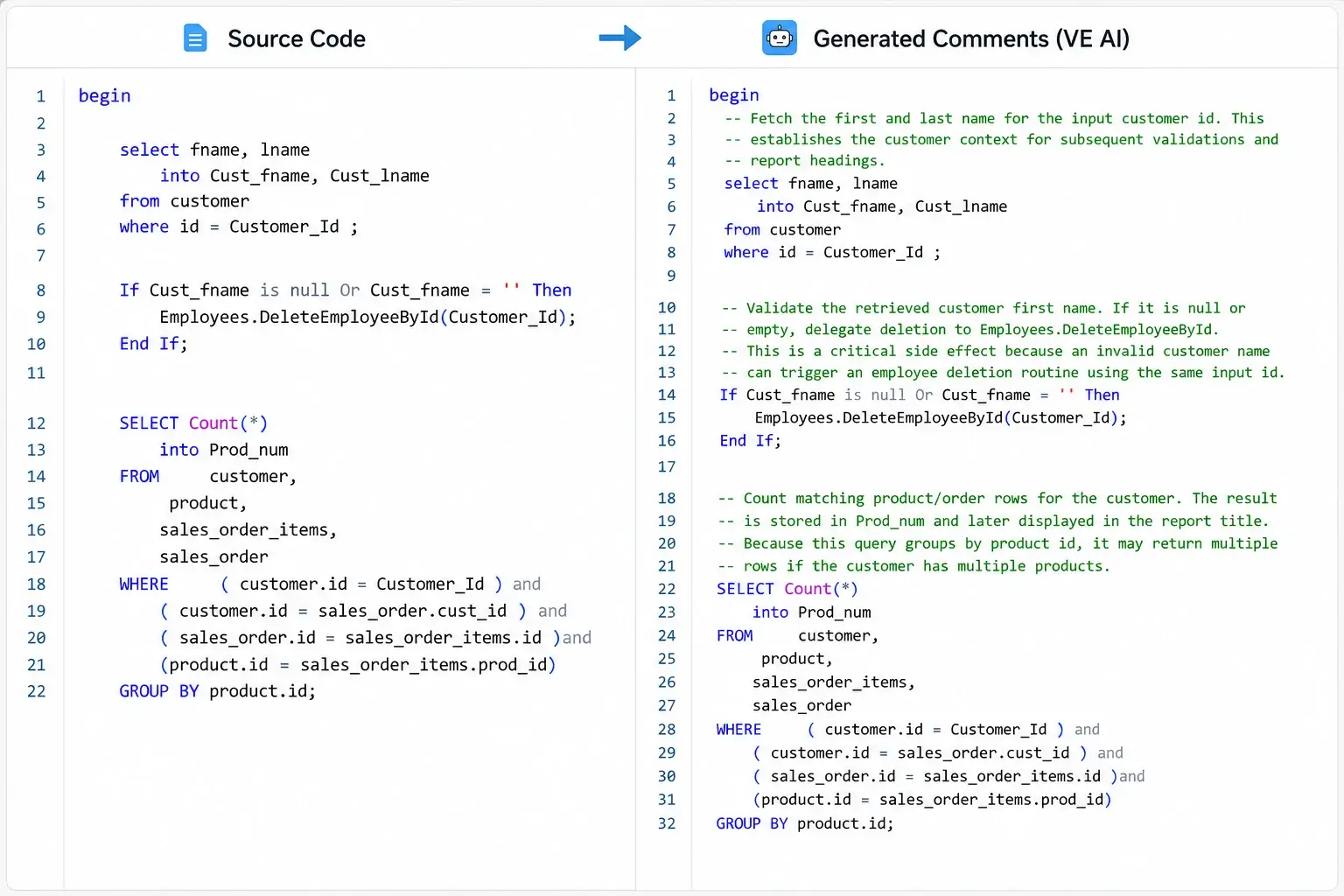Click 'GROUP BY product.id;' in Source Code panel
Viewport: 1344px width, 896px height.
pyautogui.click(x=217, y=691)
